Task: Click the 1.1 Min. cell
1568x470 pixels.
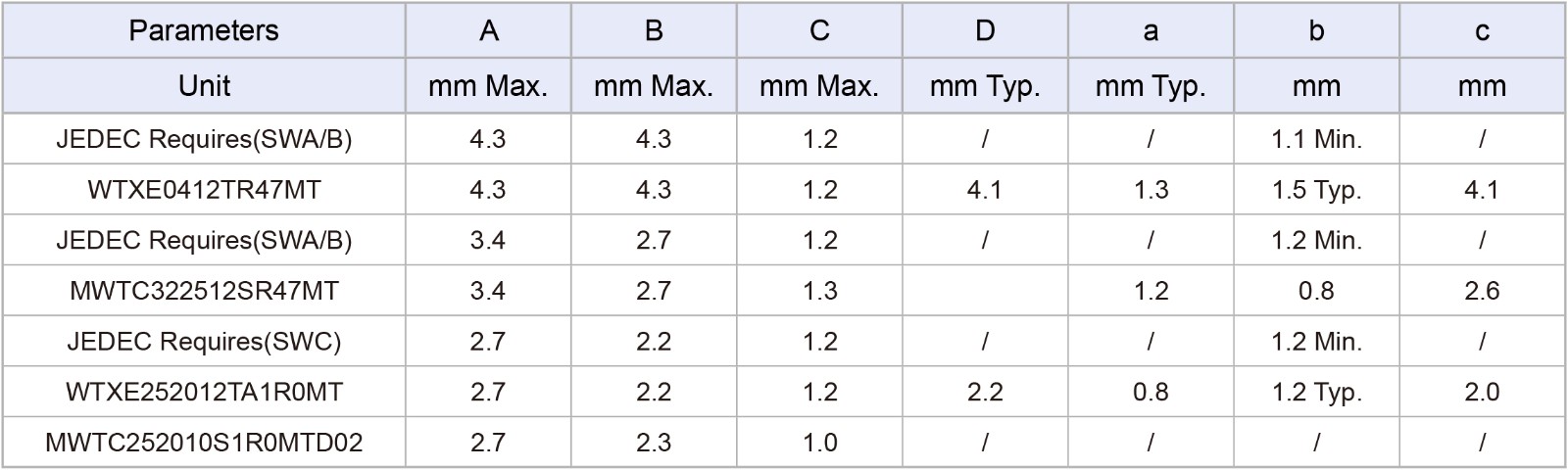Action: coord(1316,139)
